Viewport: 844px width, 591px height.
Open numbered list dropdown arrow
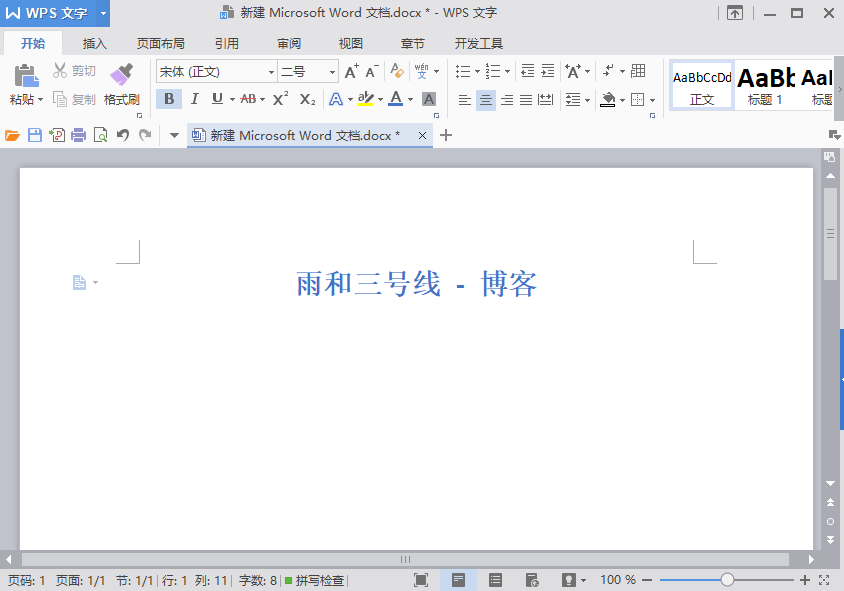pyautogui.click(x=507, y=71)
